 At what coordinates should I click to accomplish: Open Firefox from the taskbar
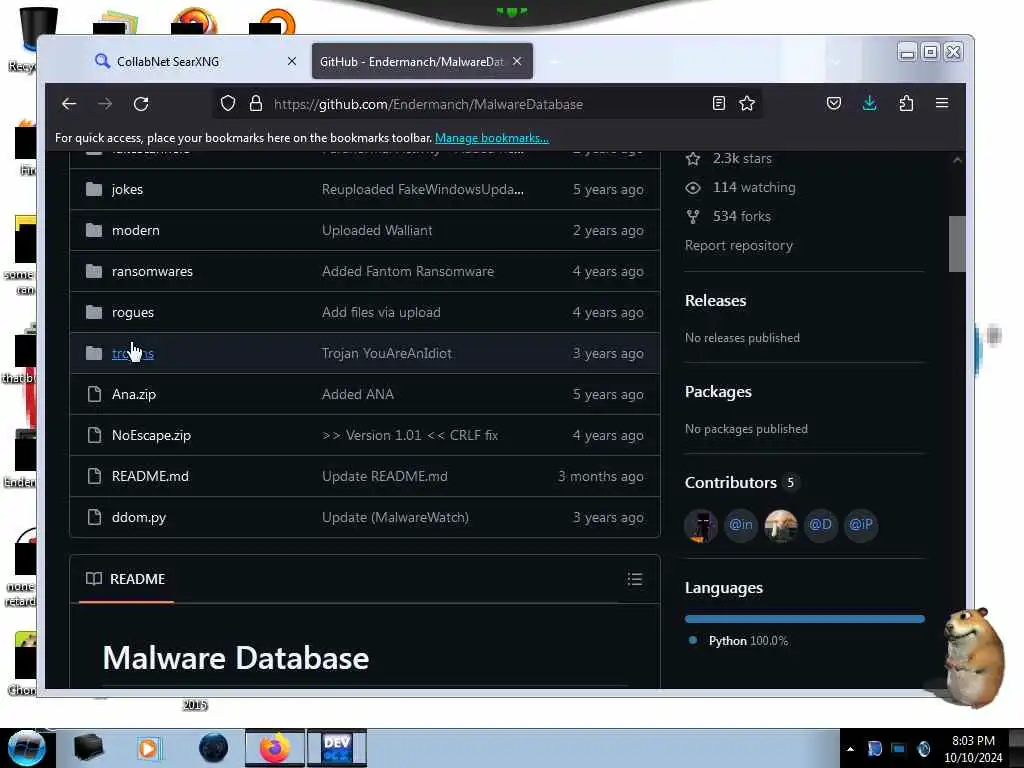pyautogui.click(x=274, y=748)
